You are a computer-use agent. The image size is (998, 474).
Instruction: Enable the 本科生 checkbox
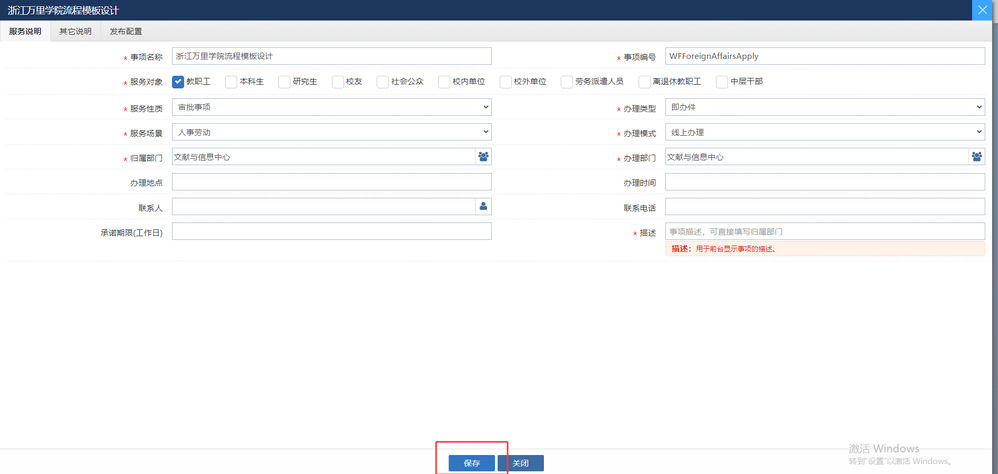231,82
